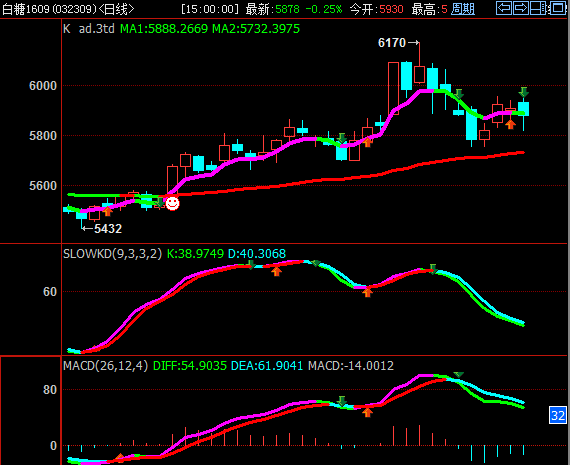The height and width of the screenshot is (465, 570).
Task: Click the orange up arrow under the MACD crossover
Action: [x=367, y=412]
